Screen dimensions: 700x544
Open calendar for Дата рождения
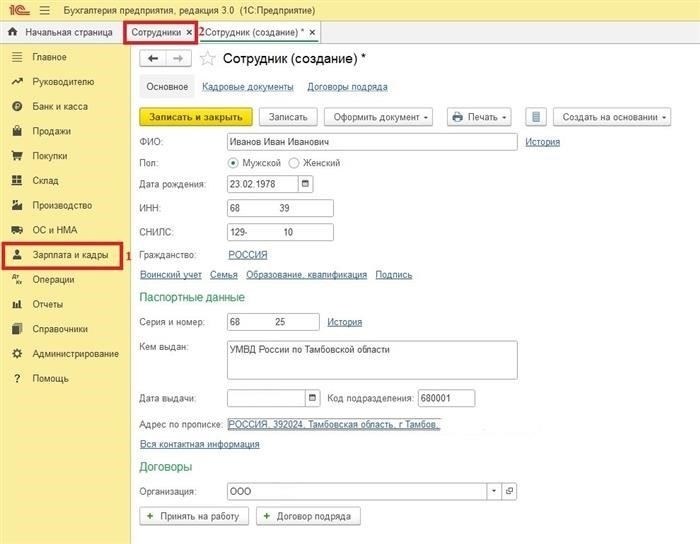305,184
